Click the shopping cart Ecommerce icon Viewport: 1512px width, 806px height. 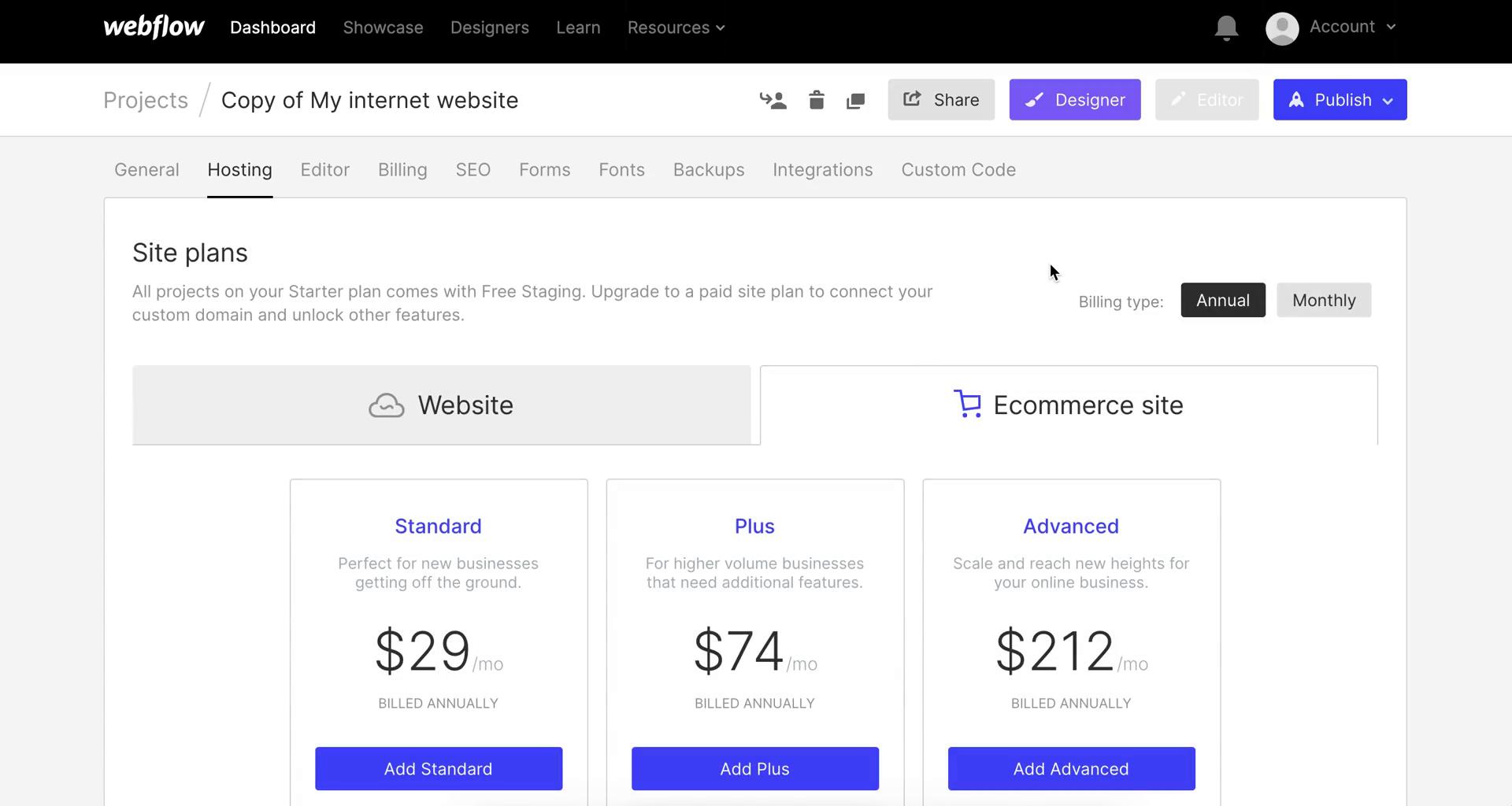pos(968,404)
